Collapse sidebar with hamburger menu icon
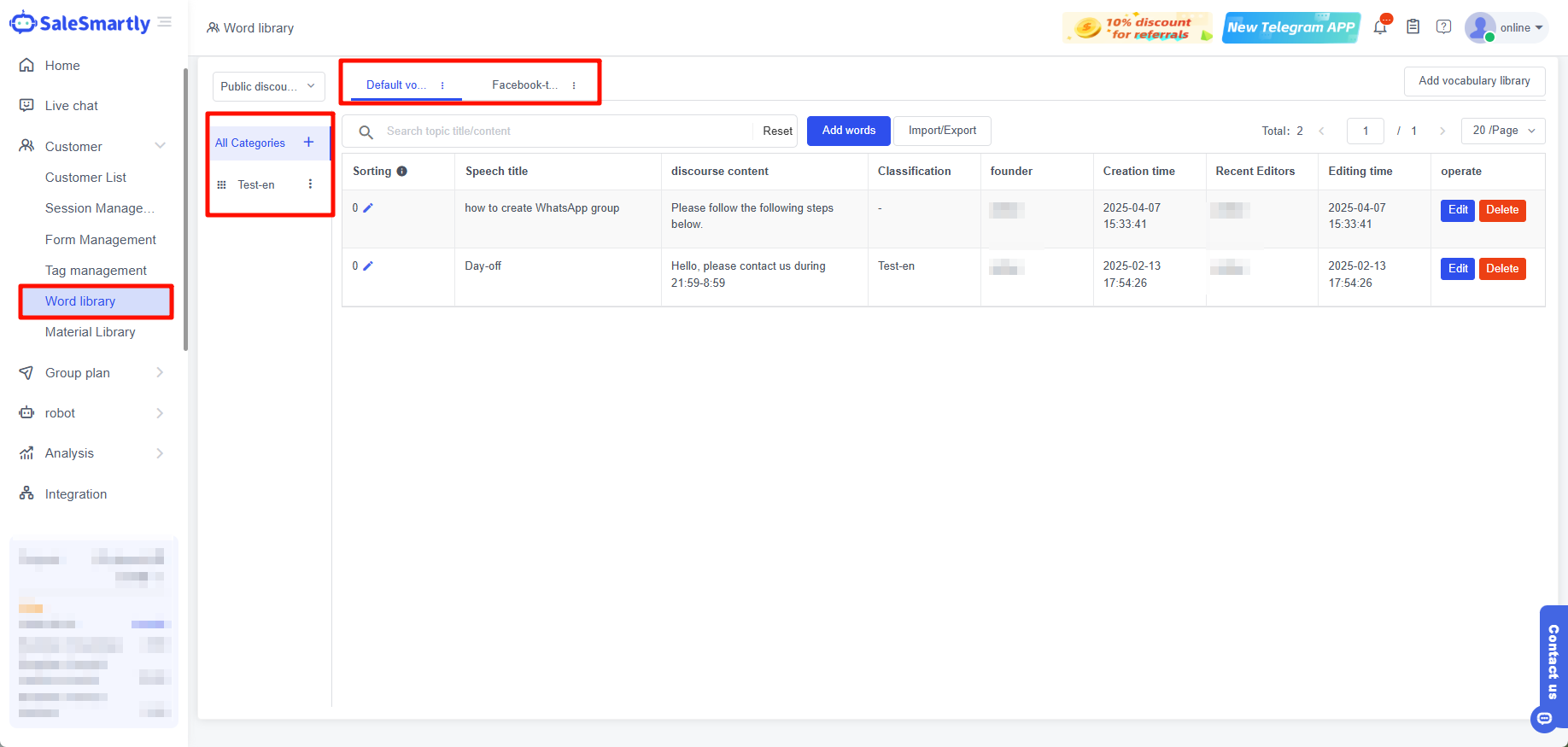This screenshot has width=1568, height=747. (165, 22)
